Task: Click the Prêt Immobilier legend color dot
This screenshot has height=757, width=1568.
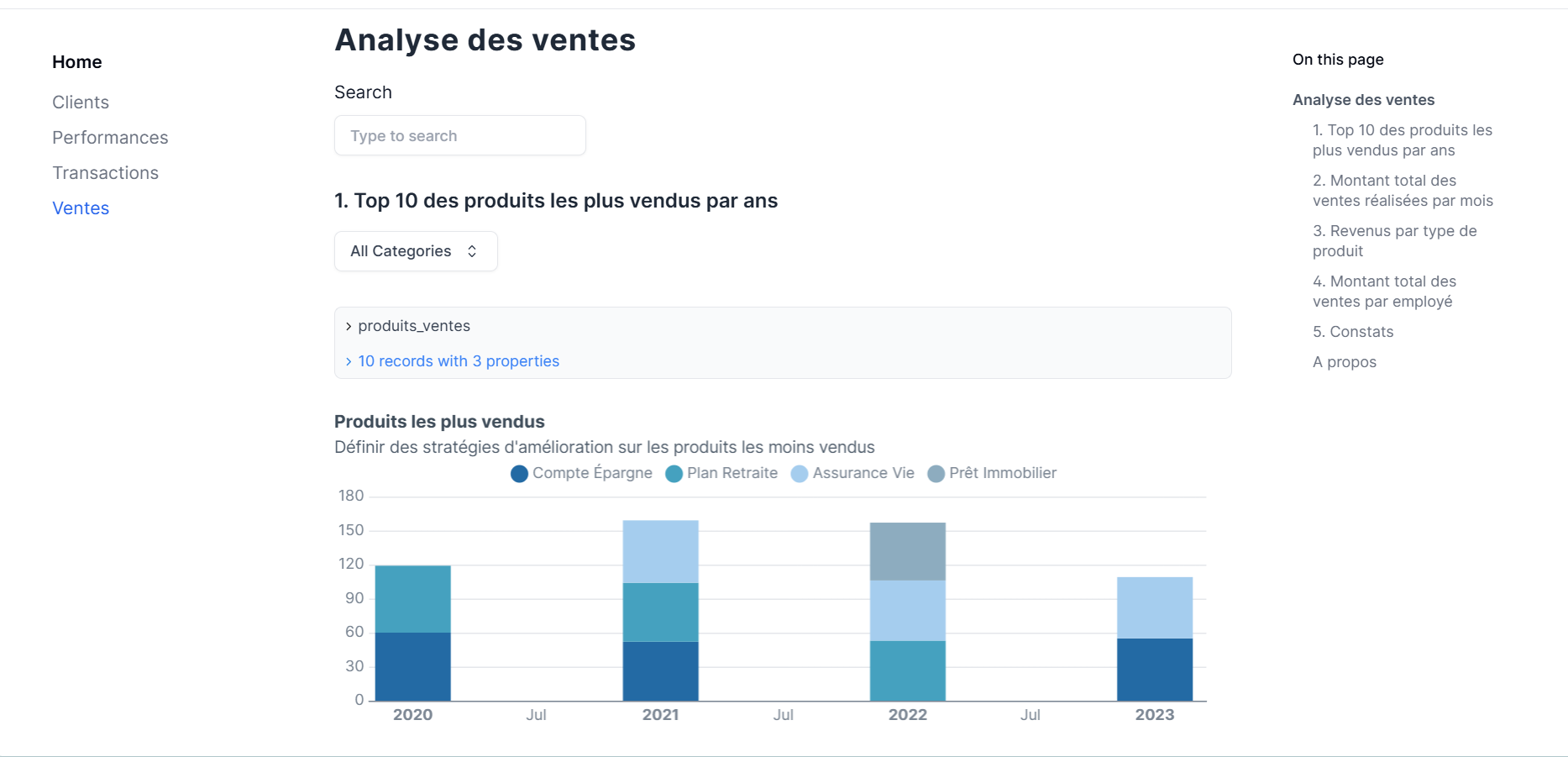Action: coord(935,473)
